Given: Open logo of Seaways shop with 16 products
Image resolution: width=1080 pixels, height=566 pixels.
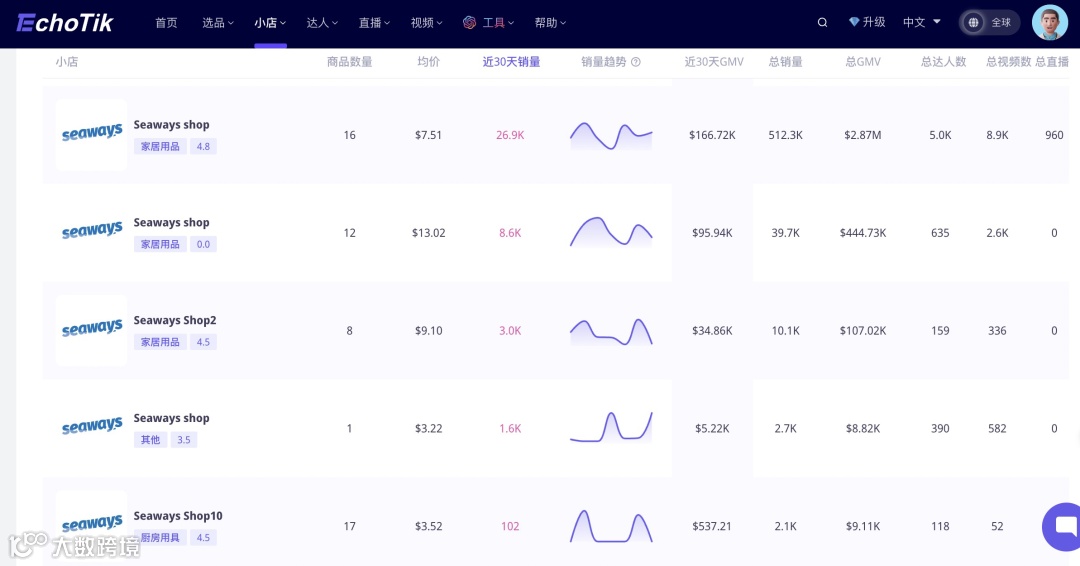Looking at the screenshot, I should click(92, 134).
